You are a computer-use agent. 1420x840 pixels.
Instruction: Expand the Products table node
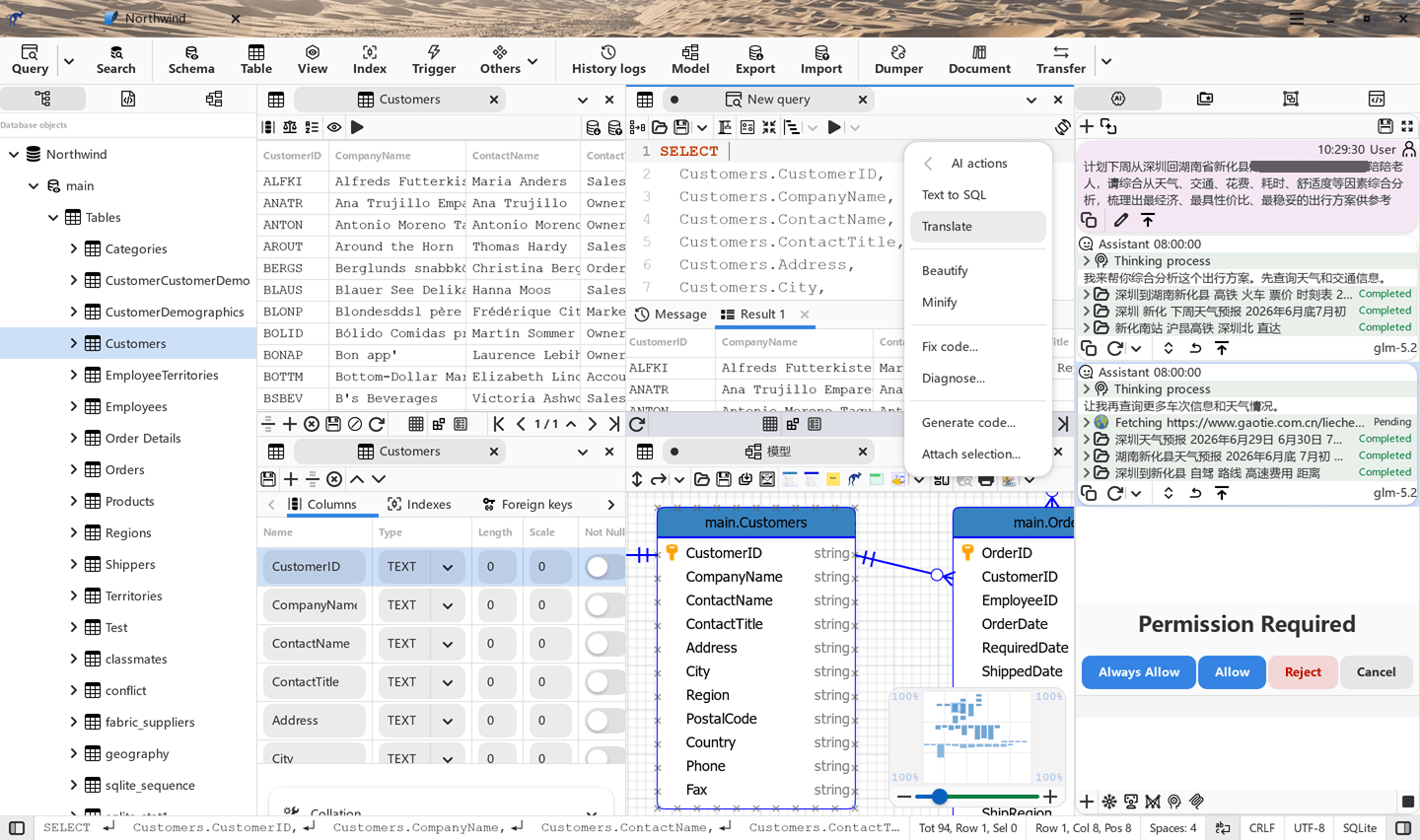[x=74, y=501]
